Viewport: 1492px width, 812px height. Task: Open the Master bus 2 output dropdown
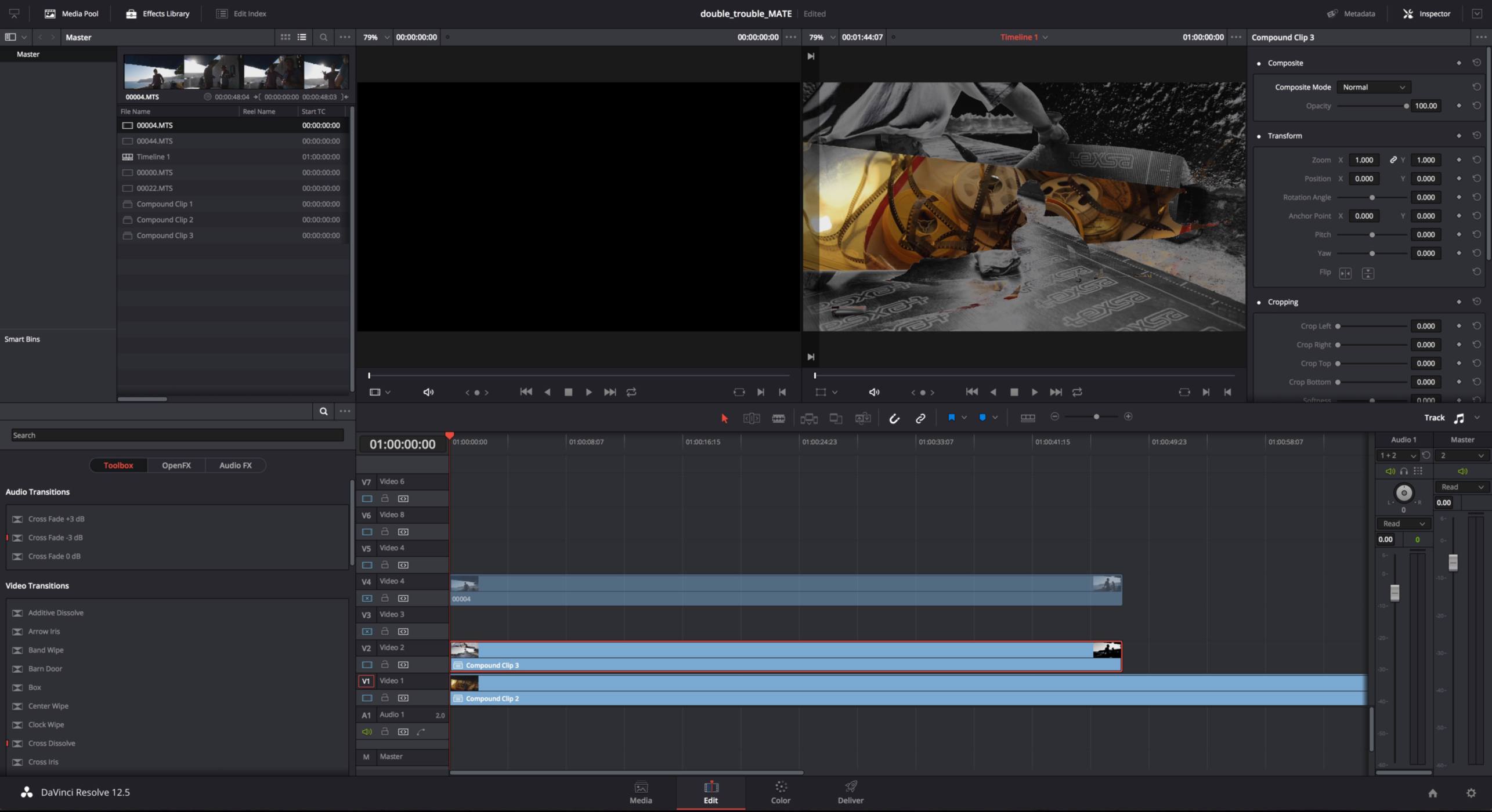[1462, 456]
